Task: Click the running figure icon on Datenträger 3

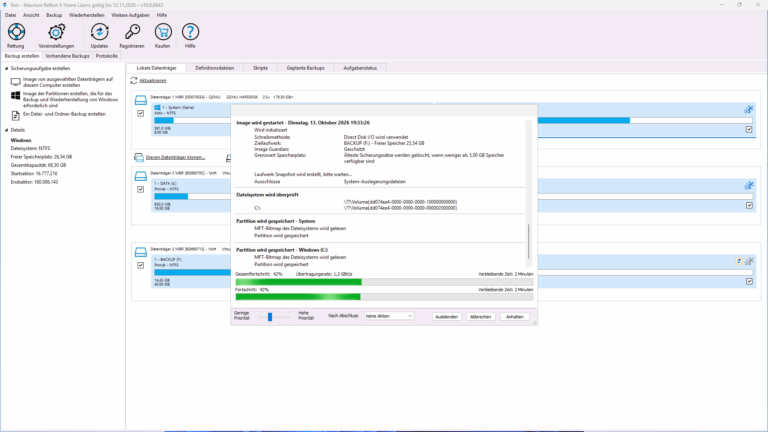Action: pyautogui.click(x=749, y=262)
